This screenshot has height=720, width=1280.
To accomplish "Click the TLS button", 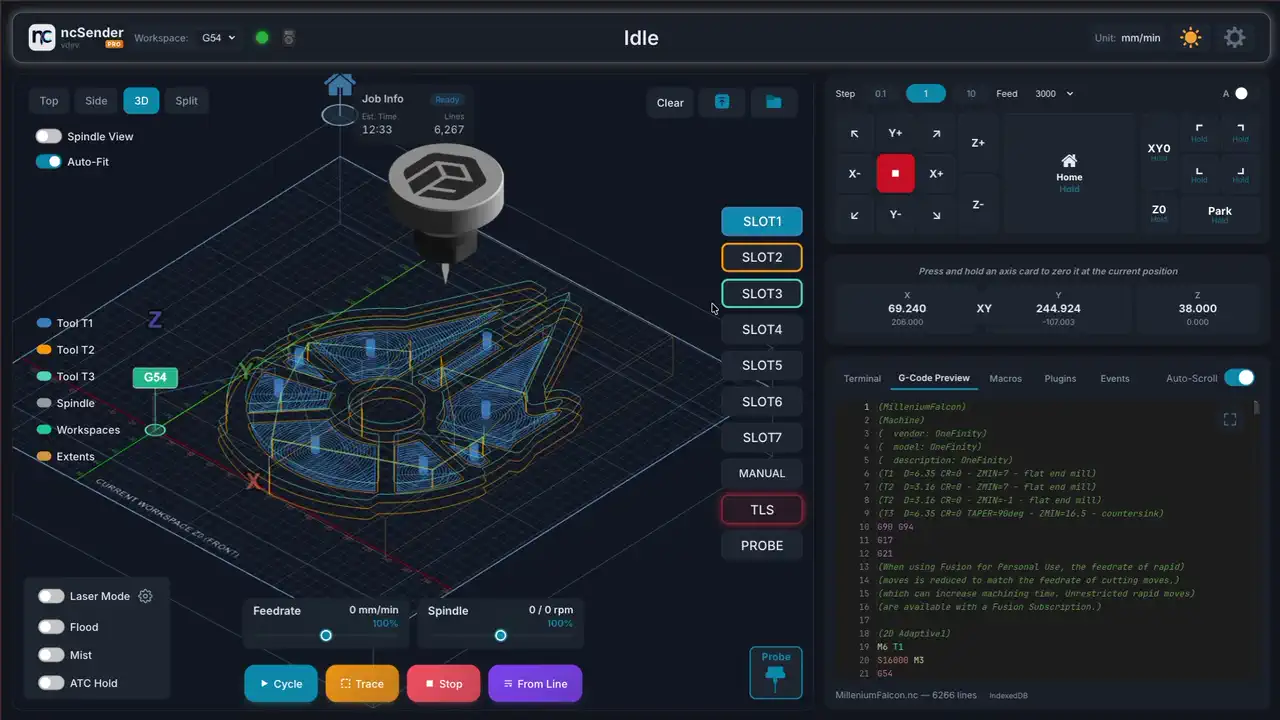I will (762, 509).
